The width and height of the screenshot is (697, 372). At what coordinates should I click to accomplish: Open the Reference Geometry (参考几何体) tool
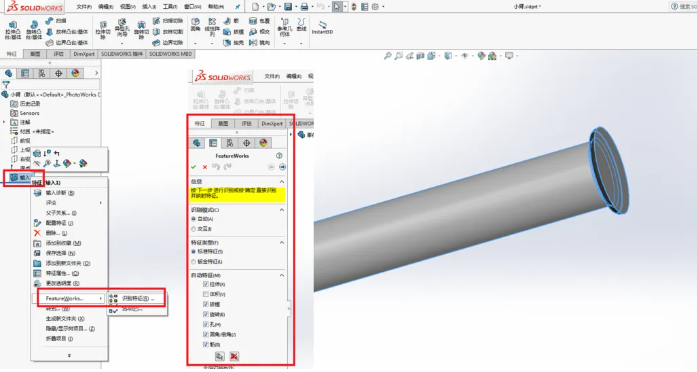point(284,27)
